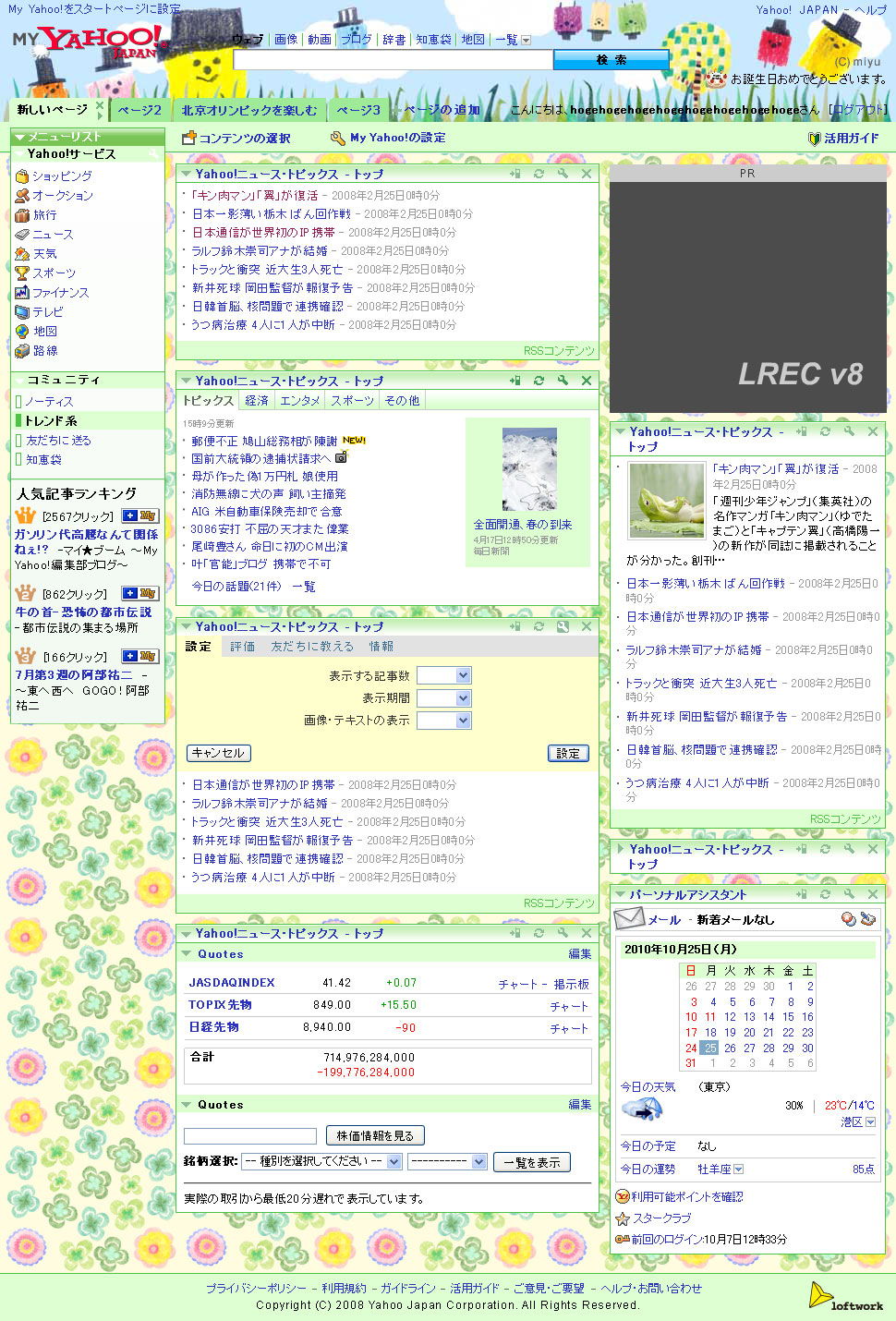Click the ログアウト link
Viewport: 896px width, 1321px height.
click(x=858, y=109)
